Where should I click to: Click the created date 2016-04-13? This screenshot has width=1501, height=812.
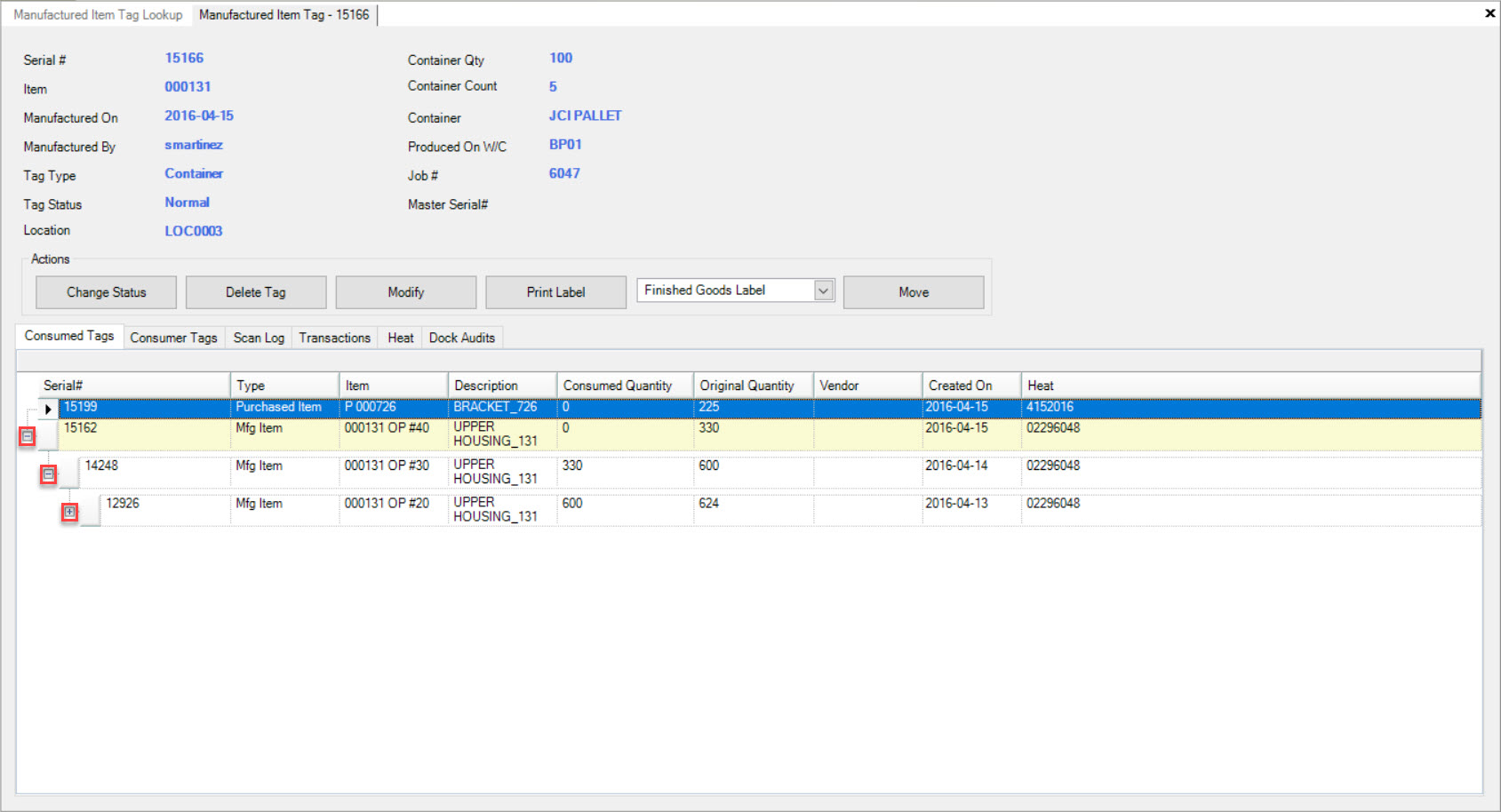coord(957,504)
